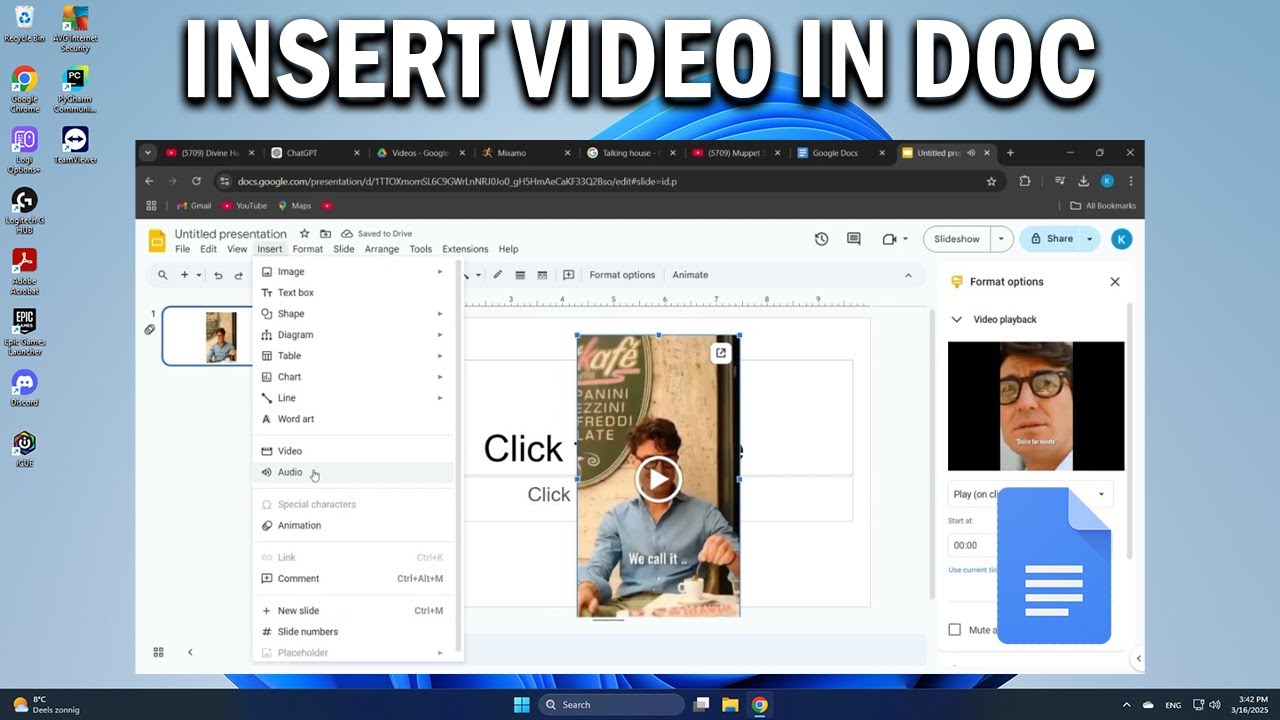Click the Share button
The image size is (1280, 720).
tap(1051, 239)
